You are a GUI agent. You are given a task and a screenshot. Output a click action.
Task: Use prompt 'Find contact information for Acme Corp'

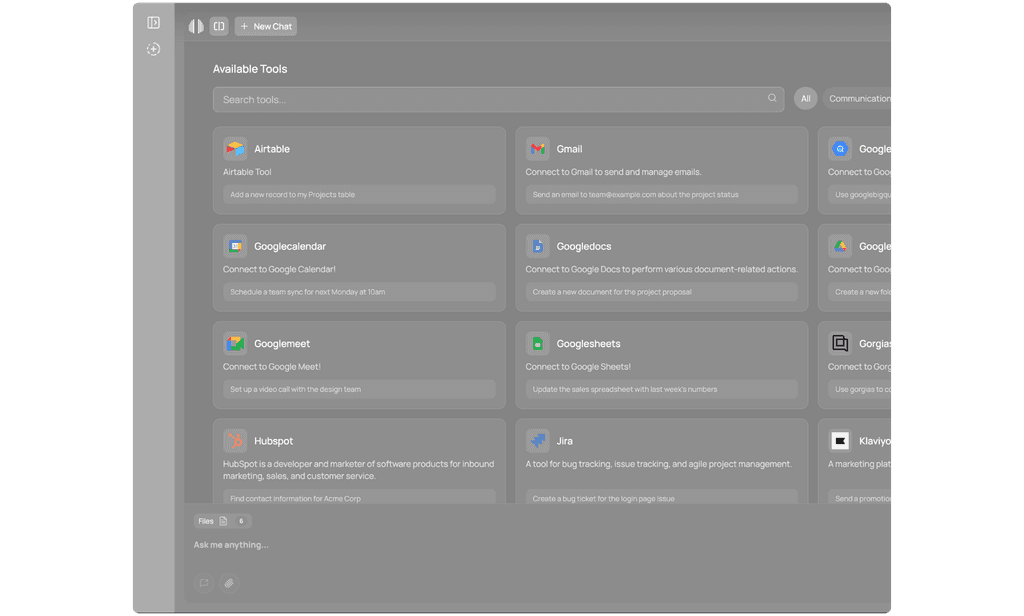pos(359,497)
